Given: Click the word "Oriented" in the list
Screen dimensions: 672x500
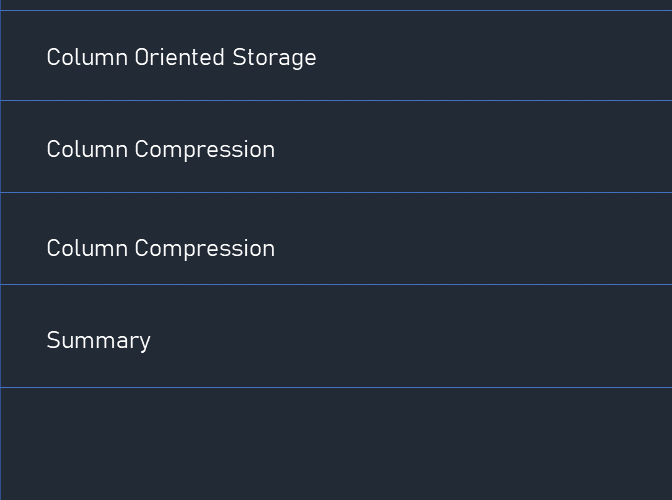Looking at the screenshot, I should [x=180, y=57].
